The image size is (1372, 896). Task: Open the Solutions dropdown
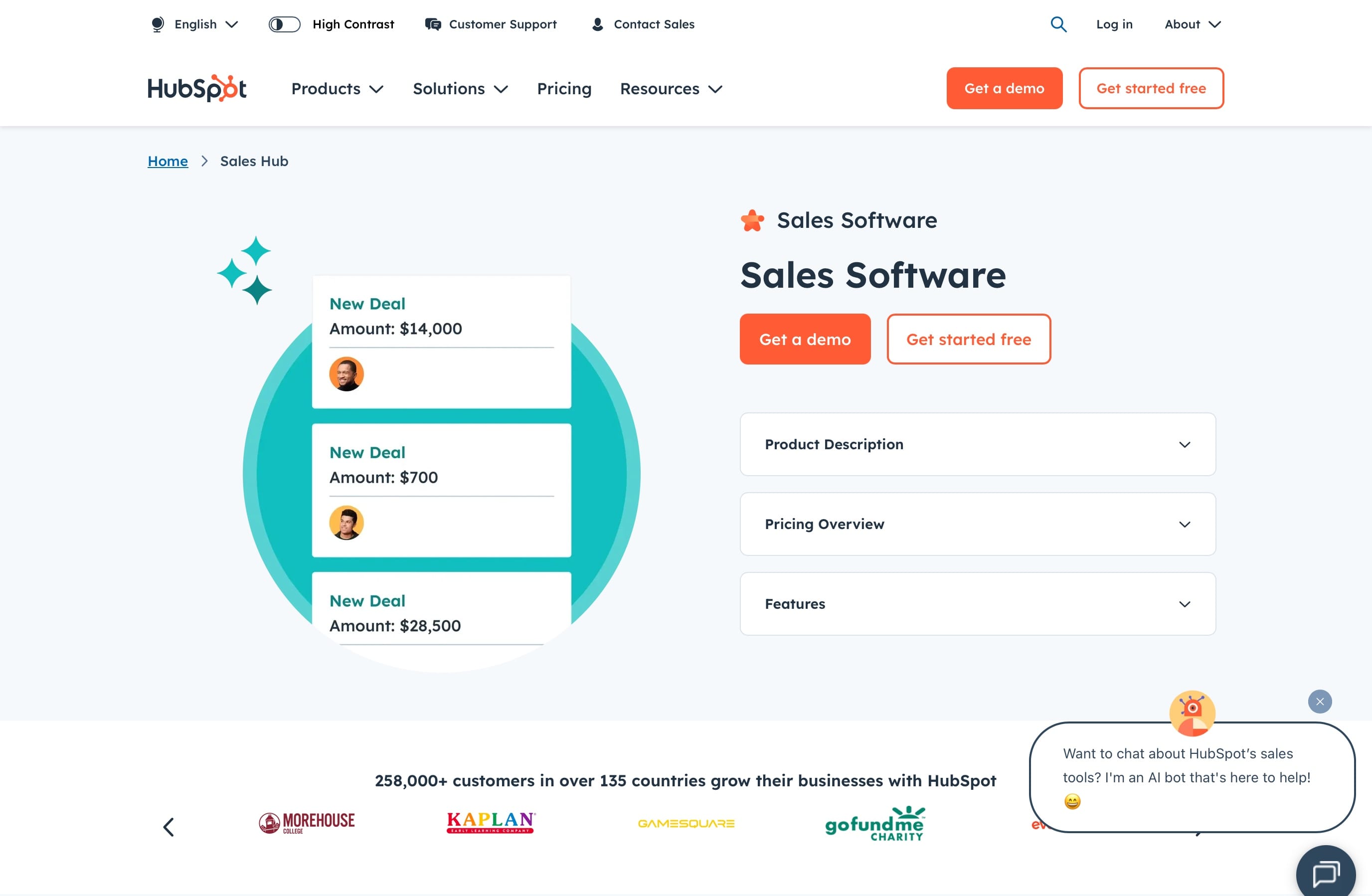(460, 88)
